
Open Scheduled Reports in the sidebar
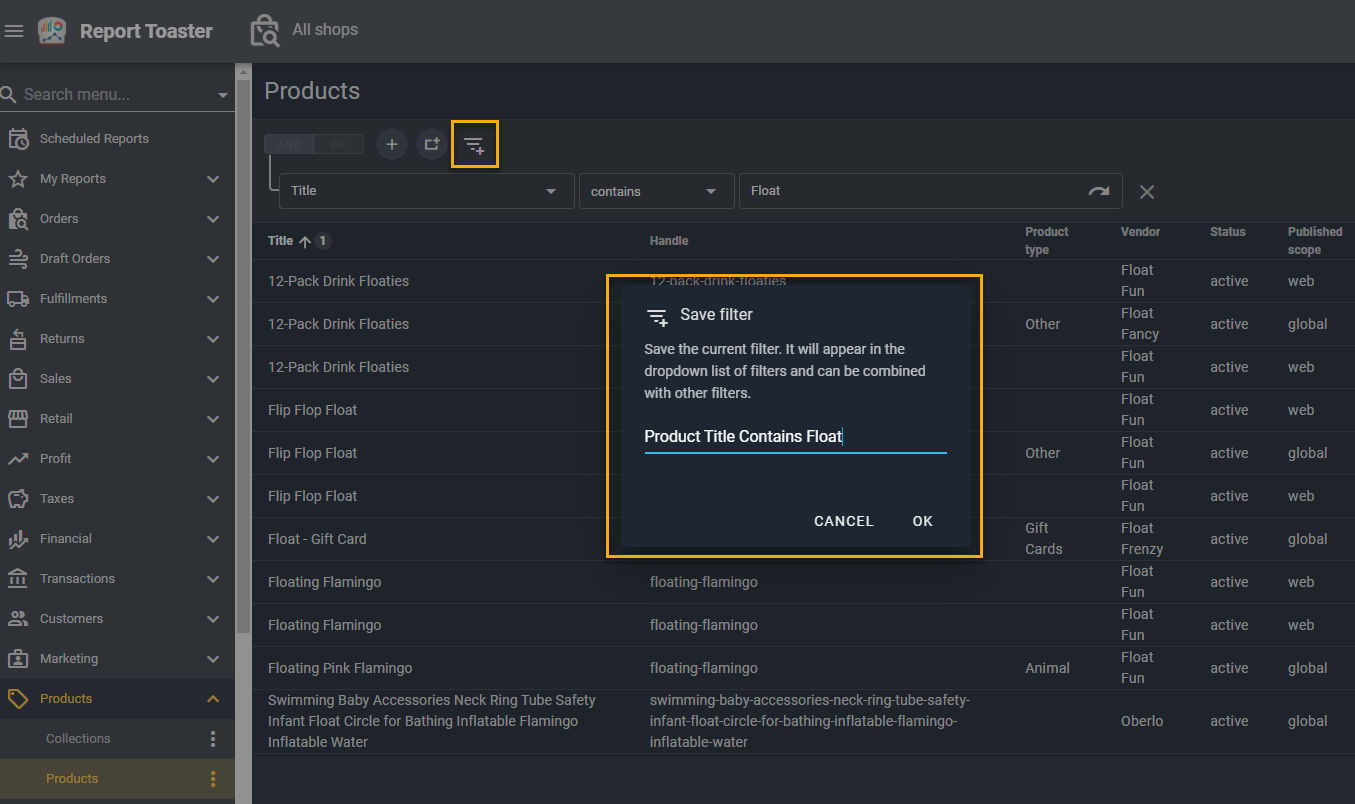(x=94, y=139)
